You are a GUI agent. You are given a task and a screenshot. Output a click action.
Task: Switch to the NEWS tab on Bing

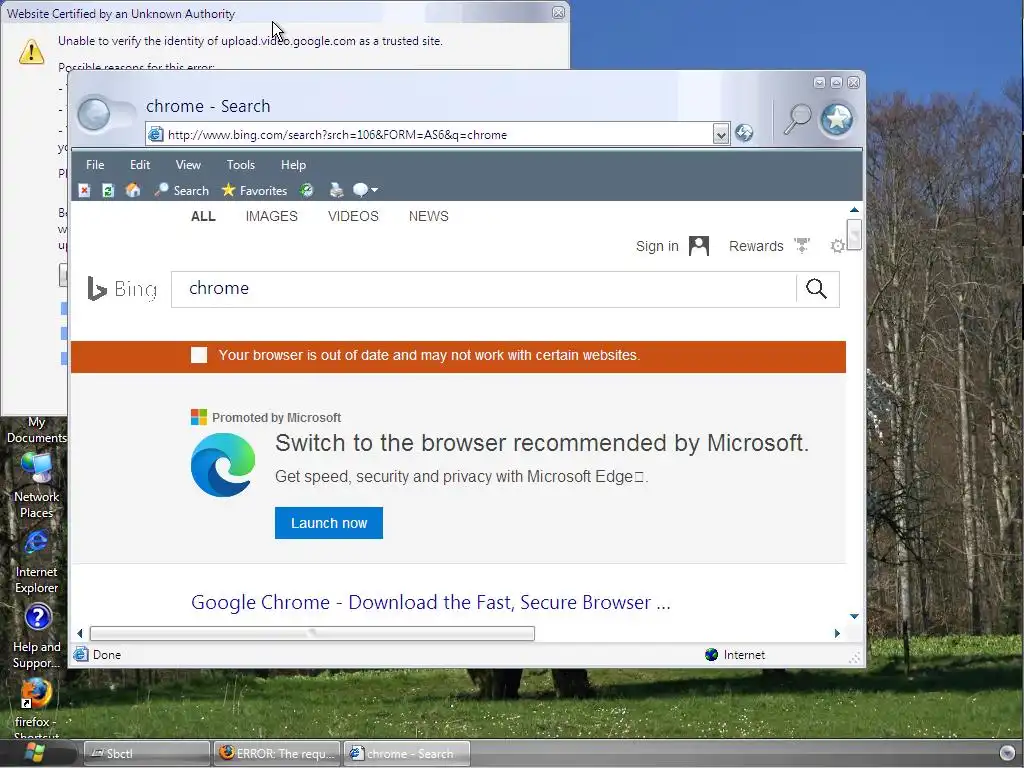[x=428, y=216]
